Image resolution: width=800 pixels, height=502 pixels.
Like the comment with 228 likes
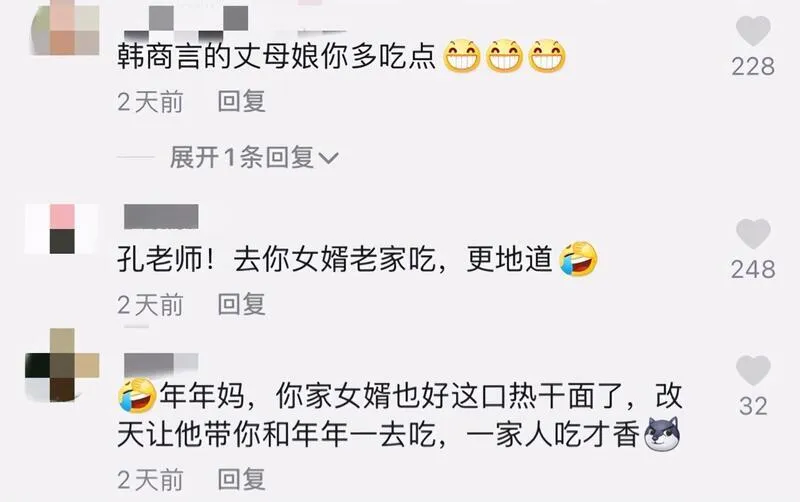pos(753,31)
